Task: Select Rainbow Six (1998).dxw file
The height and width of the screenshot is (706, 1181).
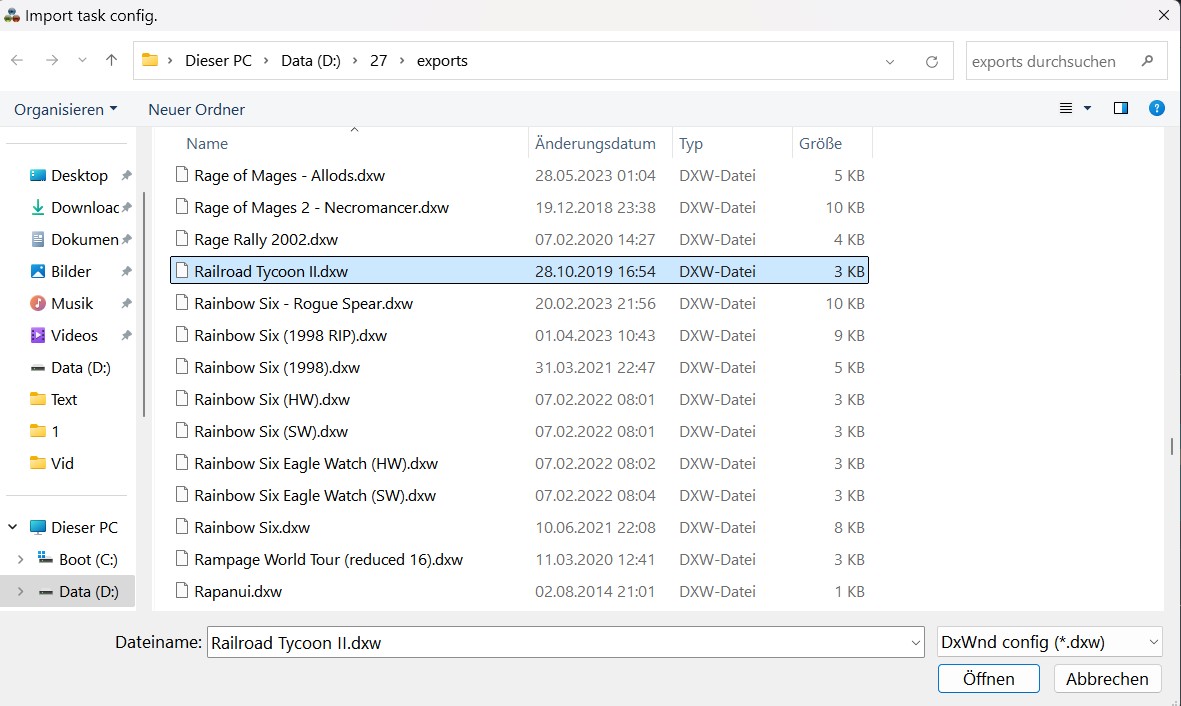Action: coord(519,368)
